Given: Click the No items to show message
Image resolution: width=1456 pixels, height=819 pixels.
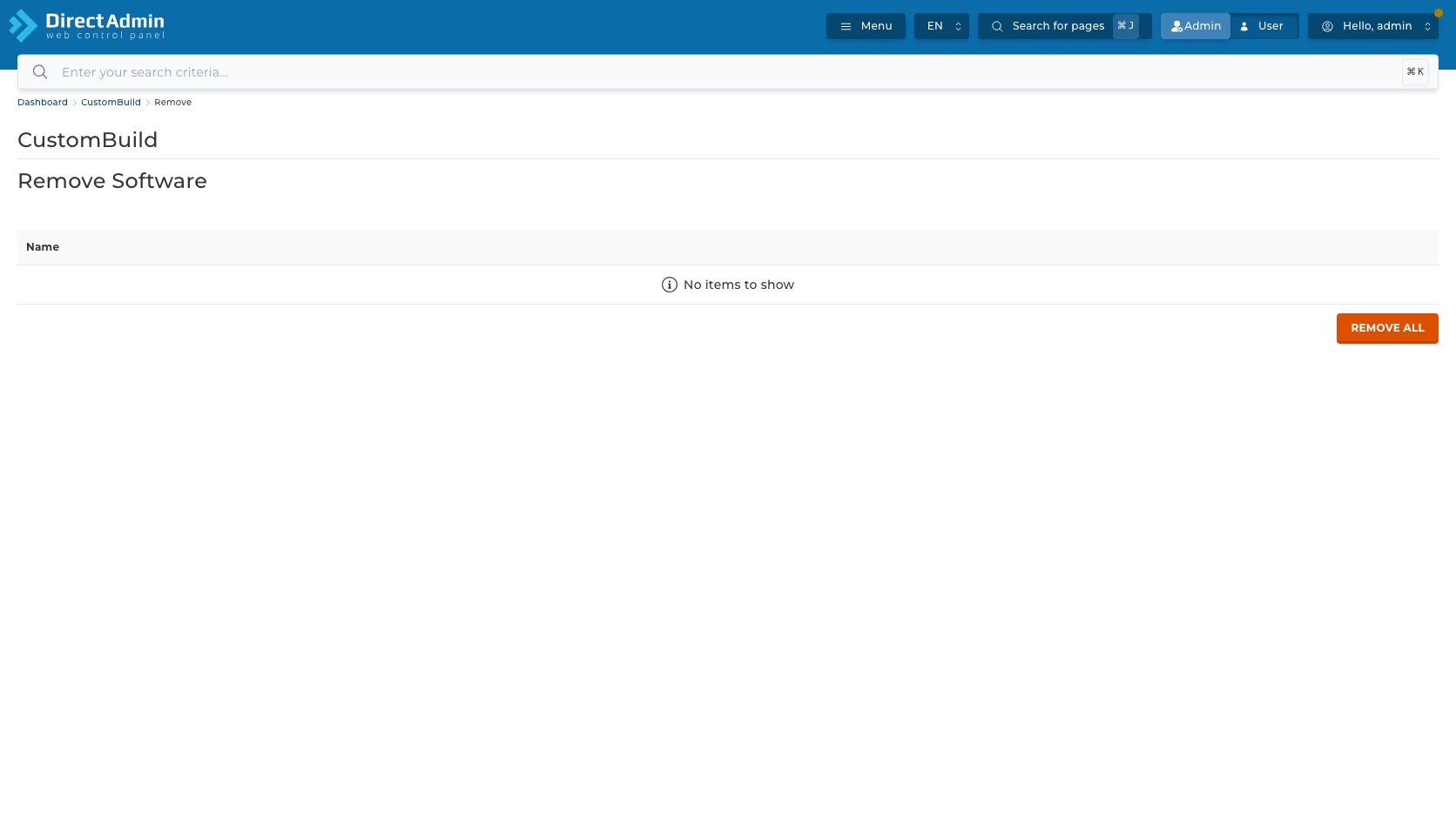Looking at the screenshot, I should (738, 285).
